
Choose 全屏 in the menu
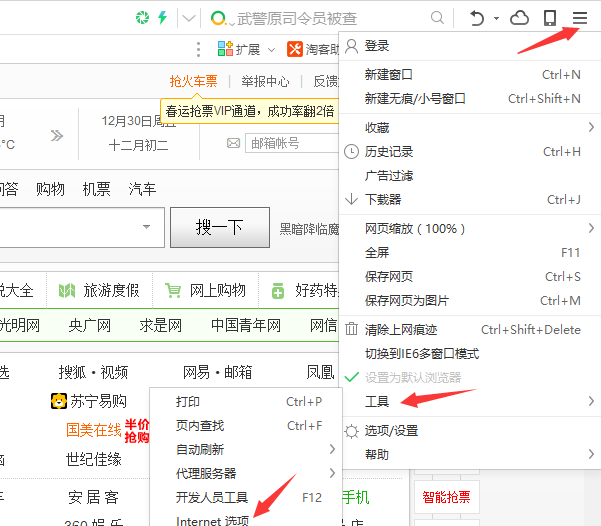click(470, 253)
